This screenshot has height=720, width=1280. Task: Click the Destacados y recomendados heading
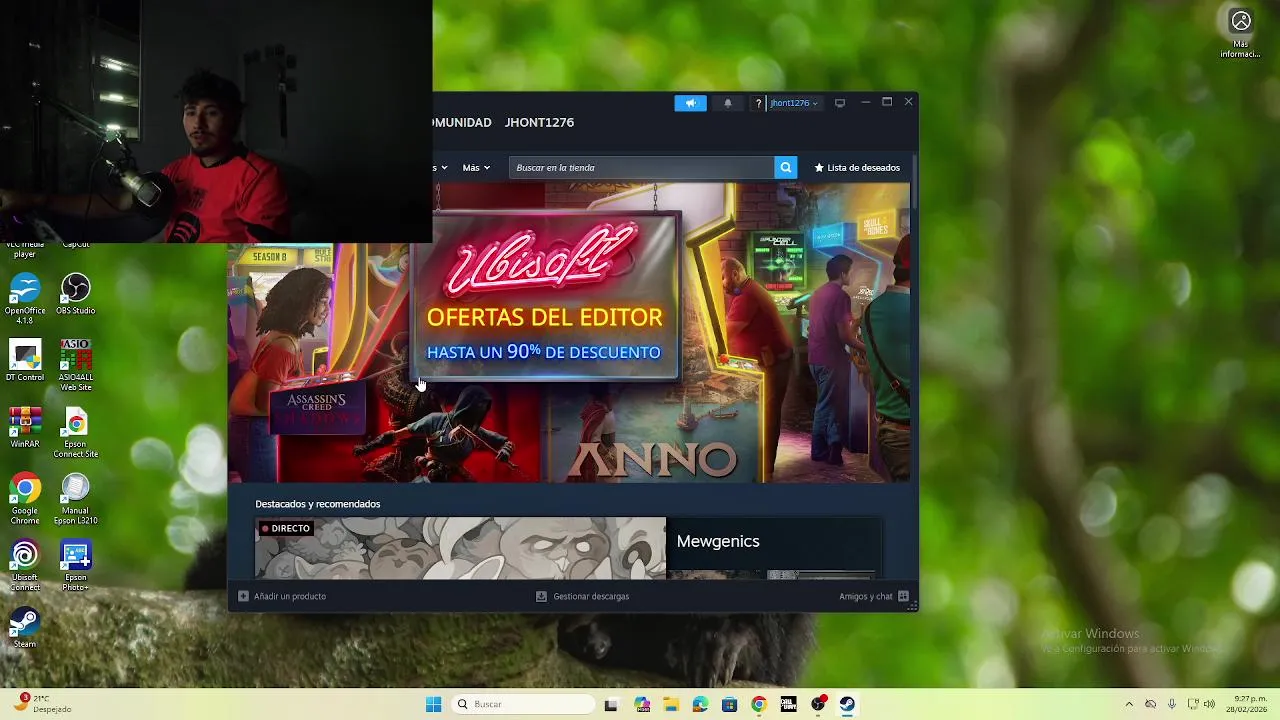click(318, 504)
